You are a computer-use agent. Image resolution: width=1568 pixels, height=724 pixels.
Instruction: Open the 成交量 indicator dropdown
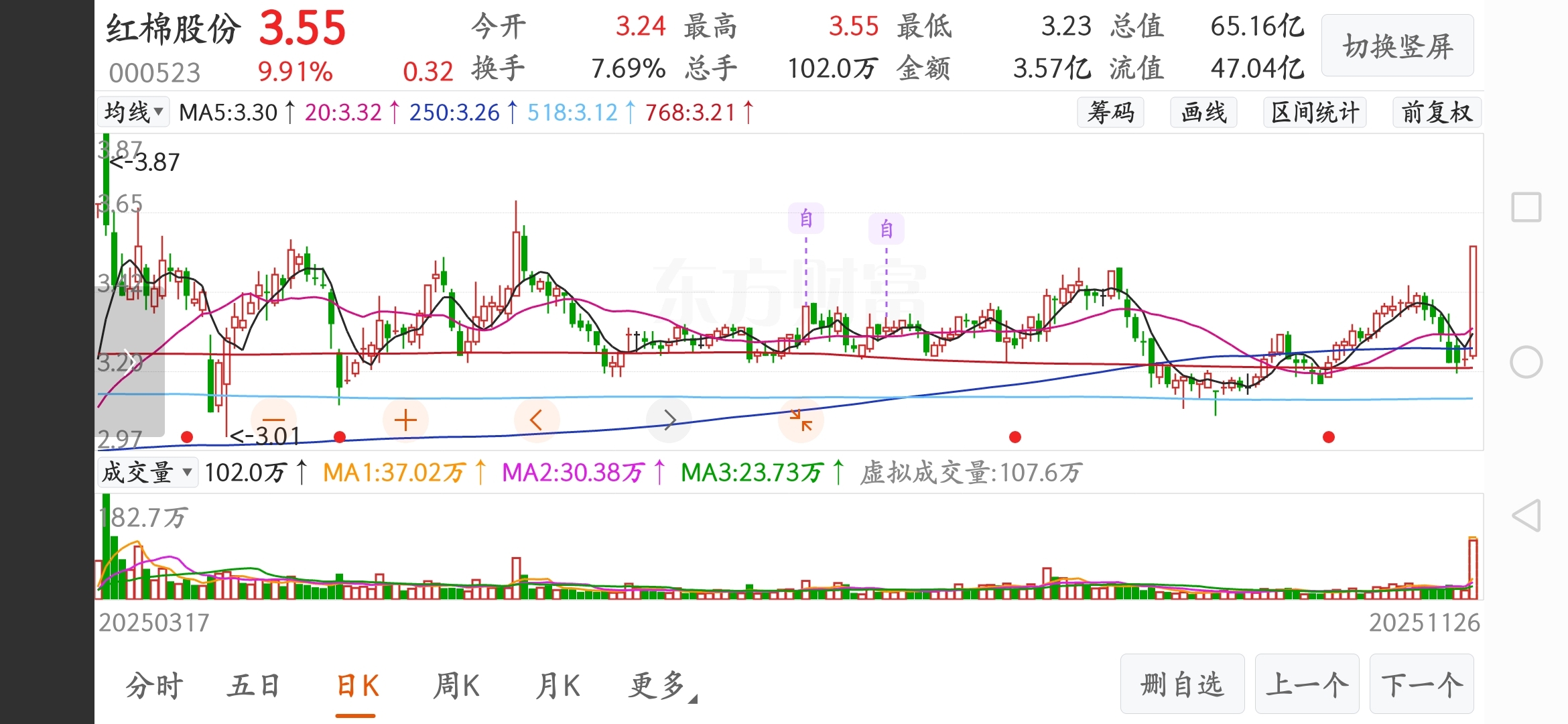tap(147, 473)
